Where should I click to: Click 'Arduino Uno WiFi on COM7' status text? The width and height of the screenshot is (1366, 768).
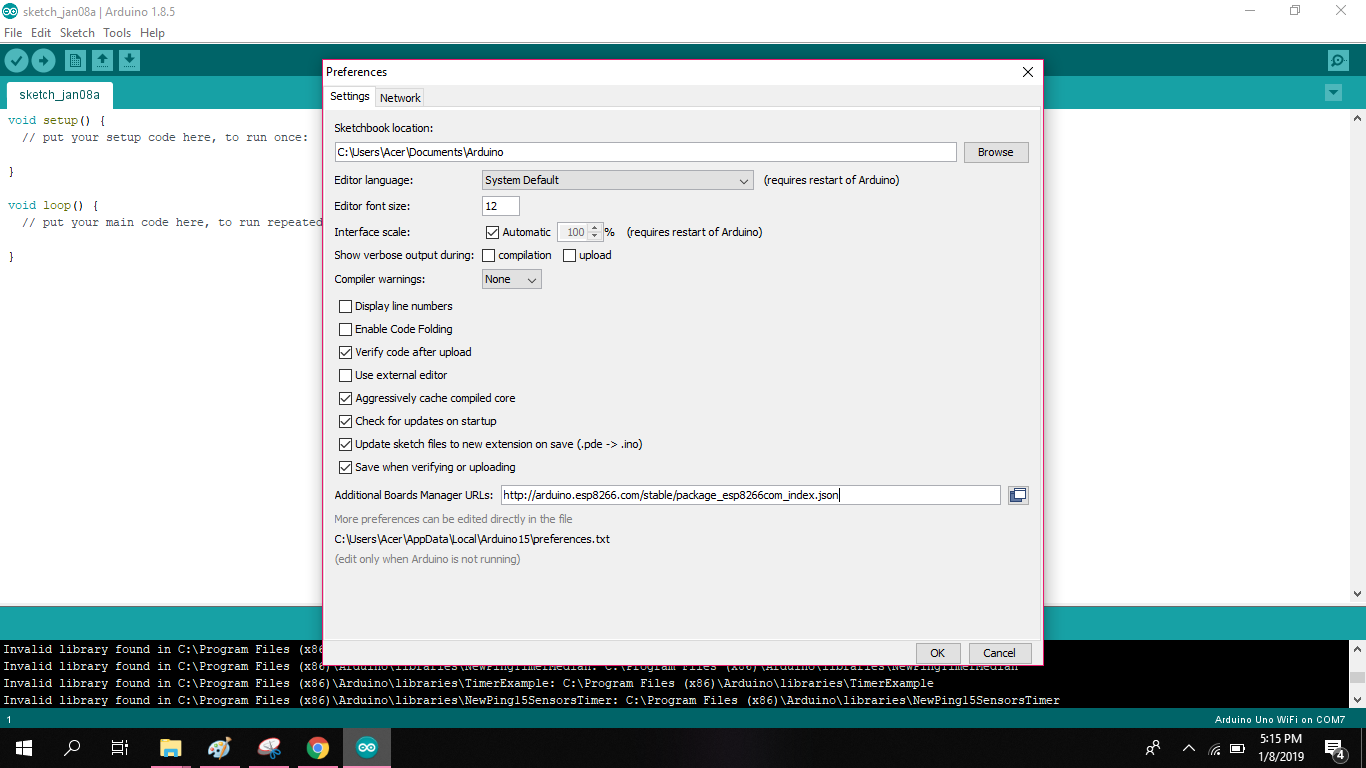point(1279,719)
